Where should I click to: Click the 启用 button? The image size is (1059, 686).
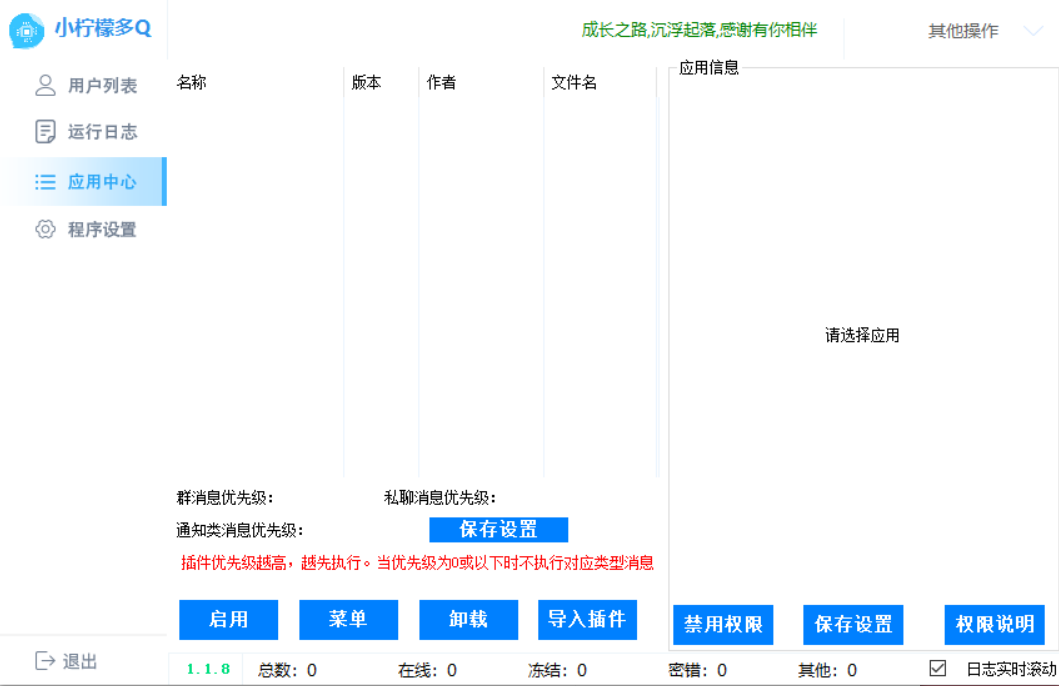228,620
